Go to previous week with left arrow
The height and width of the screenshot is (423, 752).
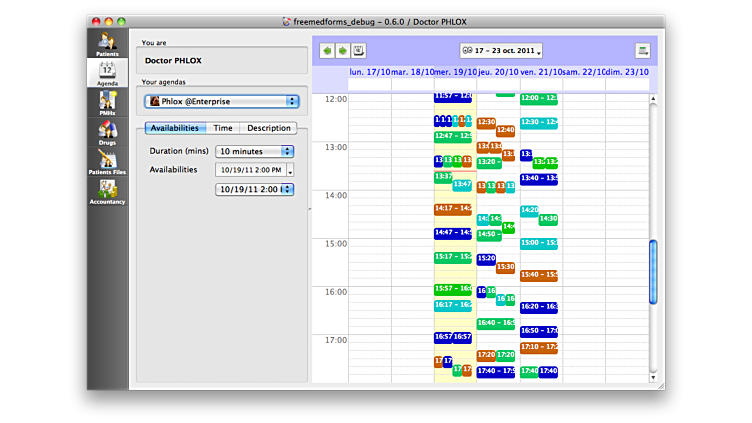point(326,50)
